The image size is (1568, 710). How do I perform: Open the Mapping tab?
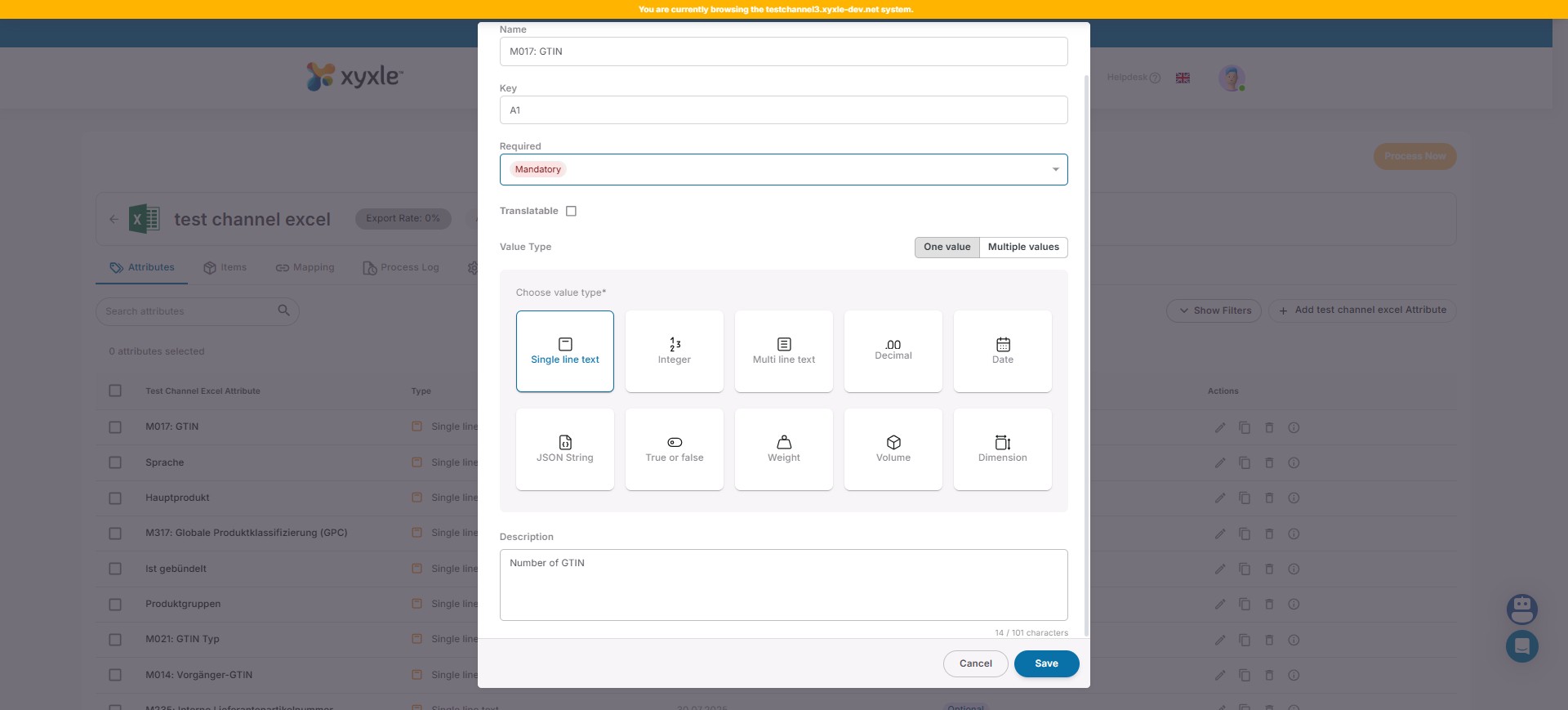[x=305, y=268]
